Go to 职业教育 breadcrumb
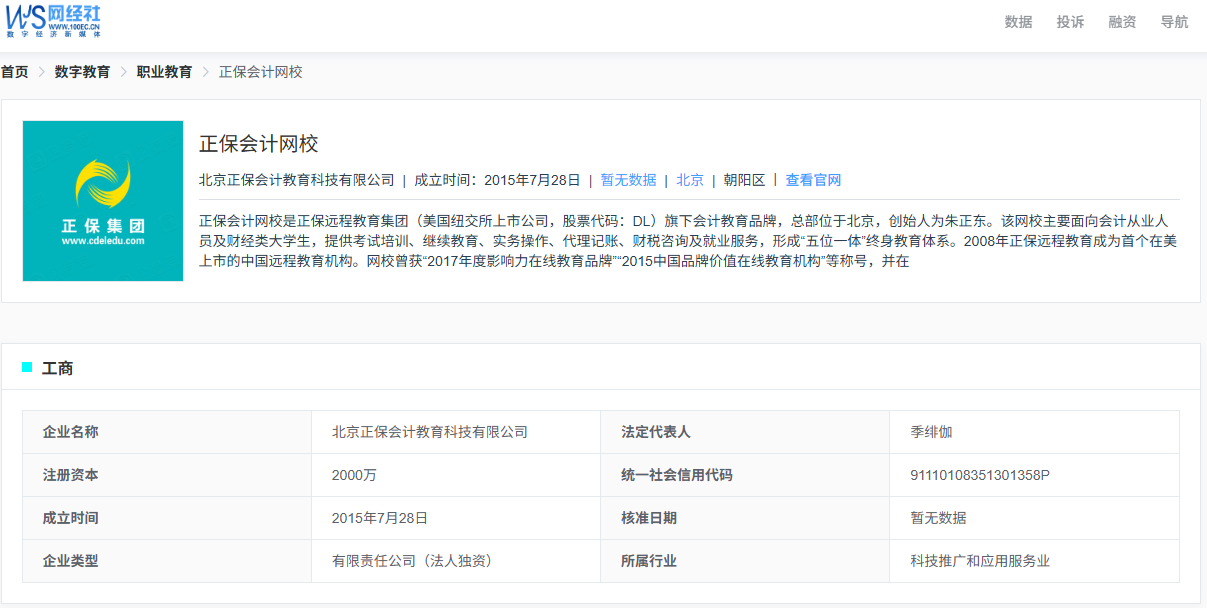This screenshot has height=608, width=1207. [x=164, y=72]
